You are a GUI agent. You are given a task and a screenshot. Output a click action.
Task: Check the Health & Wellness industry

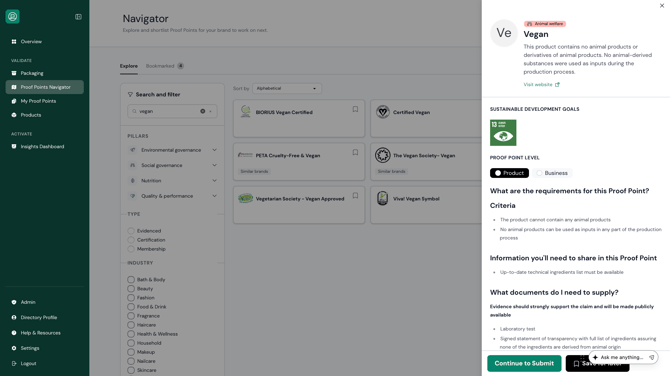click(x=131, y=334)
